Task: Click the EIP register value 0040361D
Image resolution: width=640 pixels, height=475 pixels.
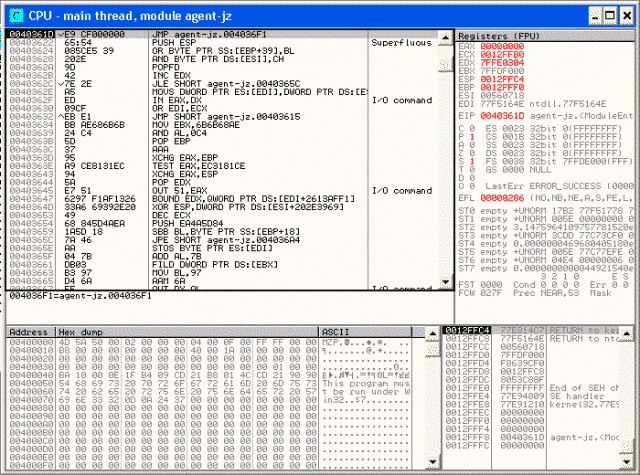Action: point(502,116)
